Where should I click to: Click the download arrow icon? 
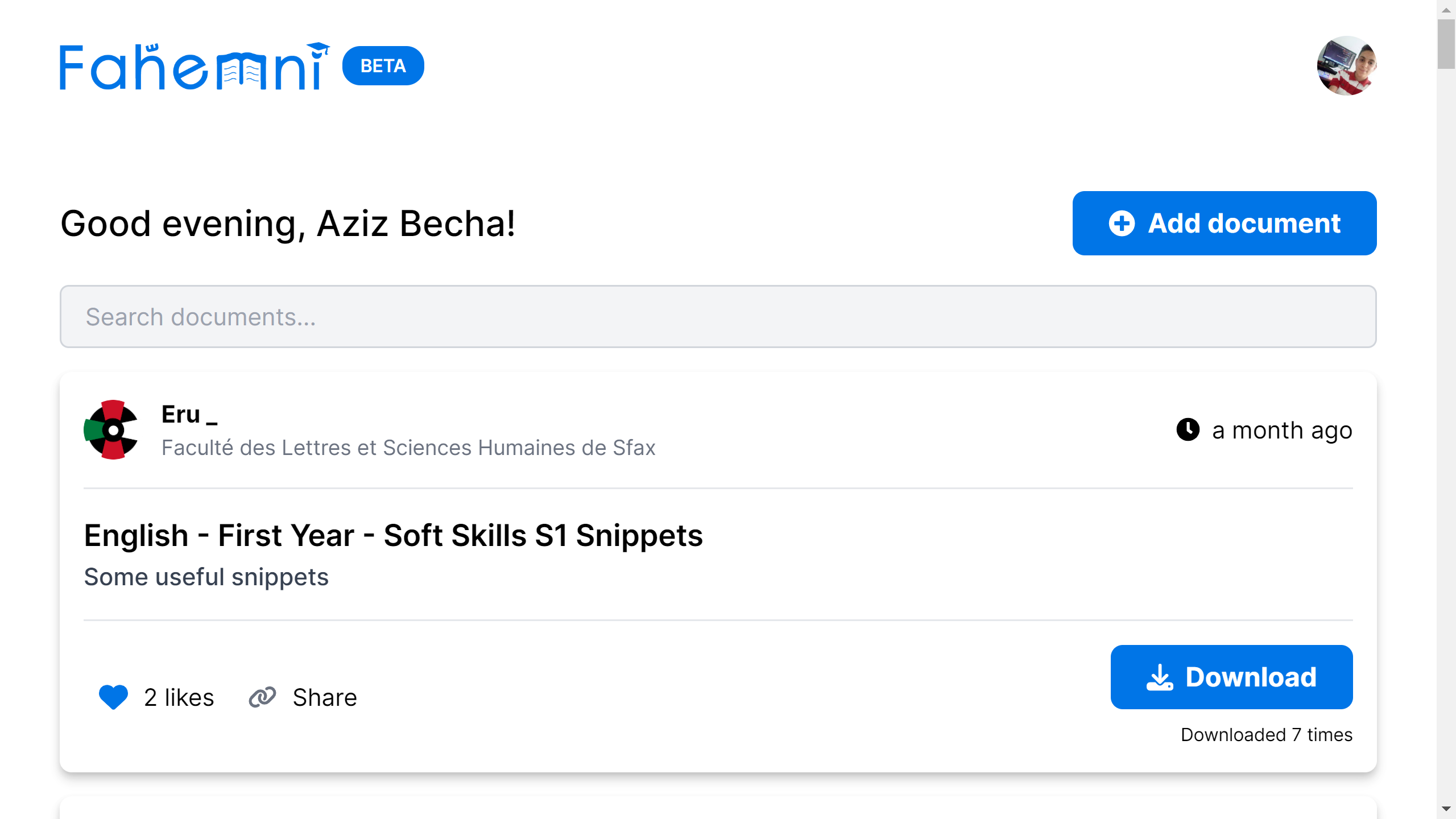click(1160, 677)
